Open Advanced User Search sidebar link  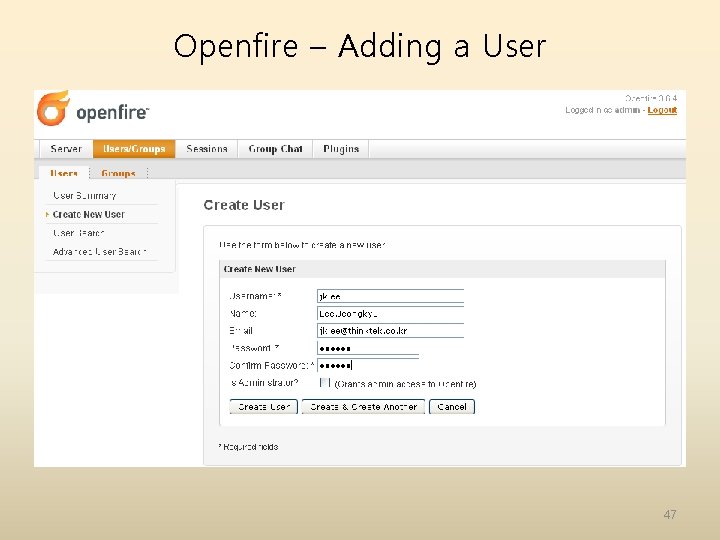(99, 252)
